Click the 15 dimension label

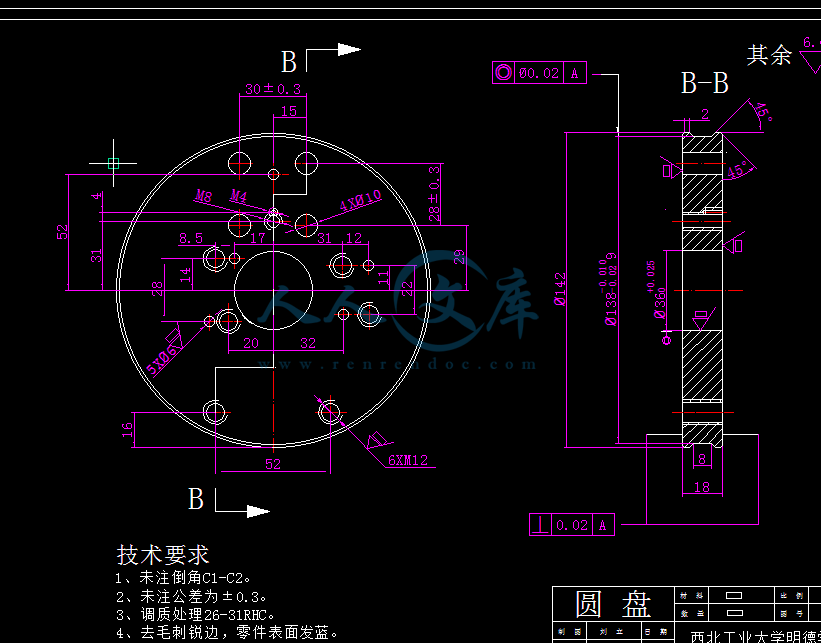click(289, 111)
